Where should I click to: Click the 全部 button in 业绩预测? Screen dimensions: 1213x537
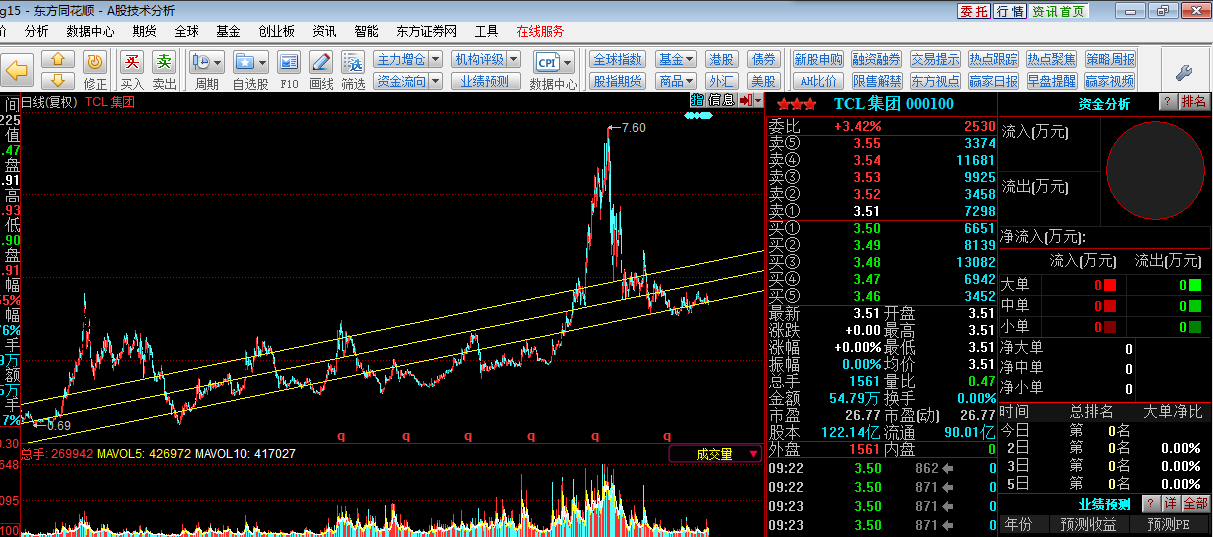coord(1196,503)
